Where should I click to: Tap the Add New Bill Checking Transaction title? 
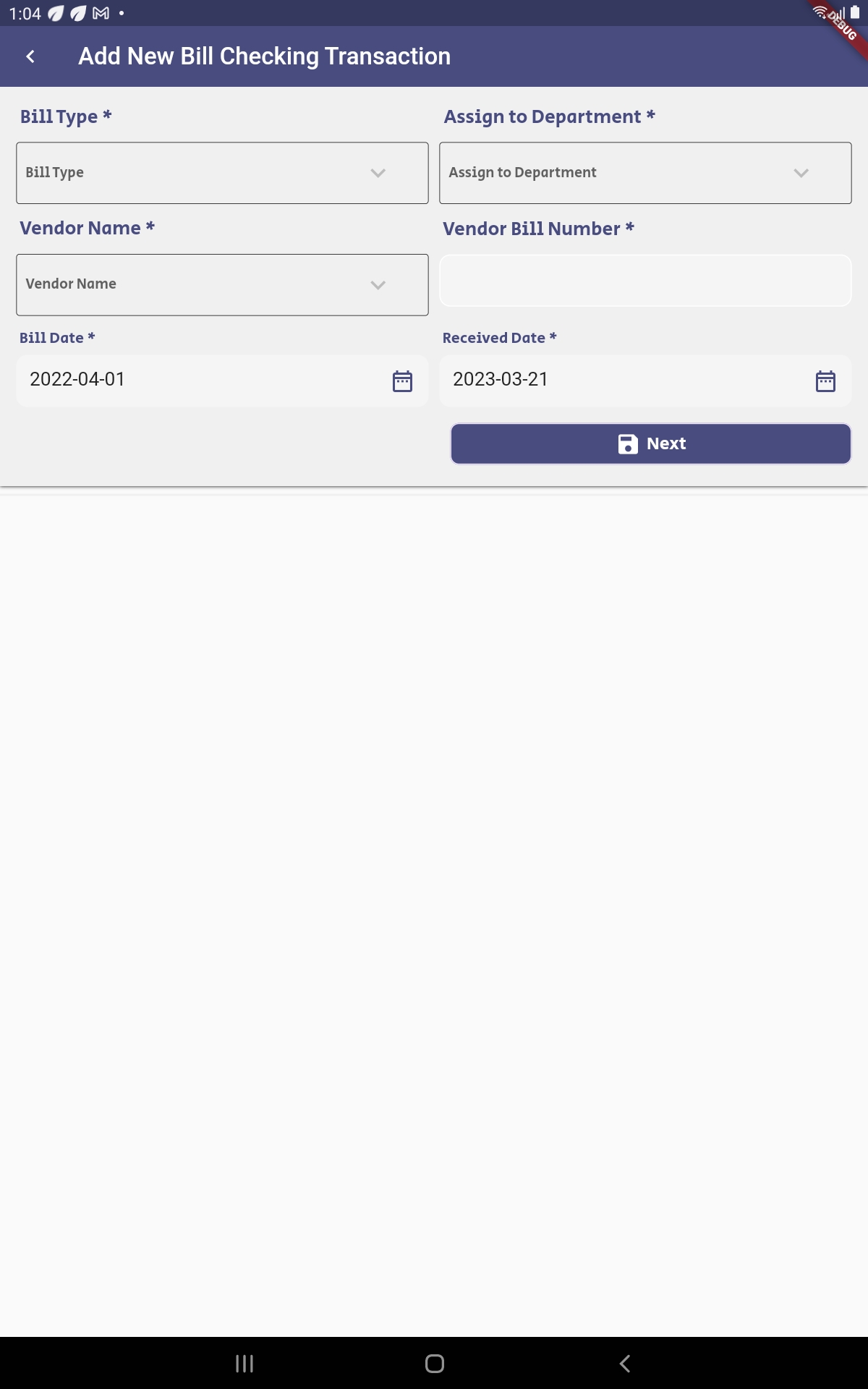tap(265, 56)
